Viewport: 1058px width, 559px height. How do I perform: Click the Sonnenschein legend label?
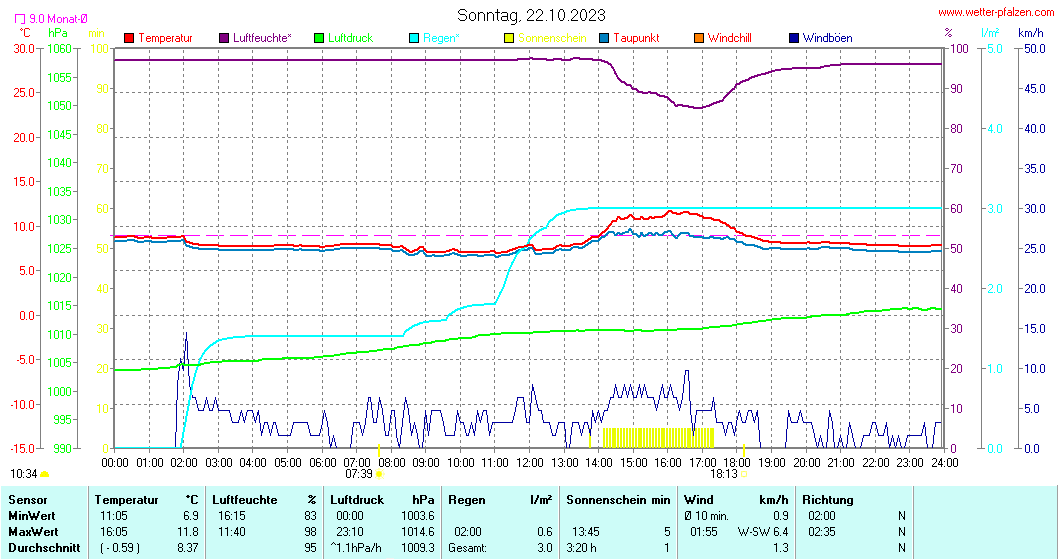pos(552,38)
